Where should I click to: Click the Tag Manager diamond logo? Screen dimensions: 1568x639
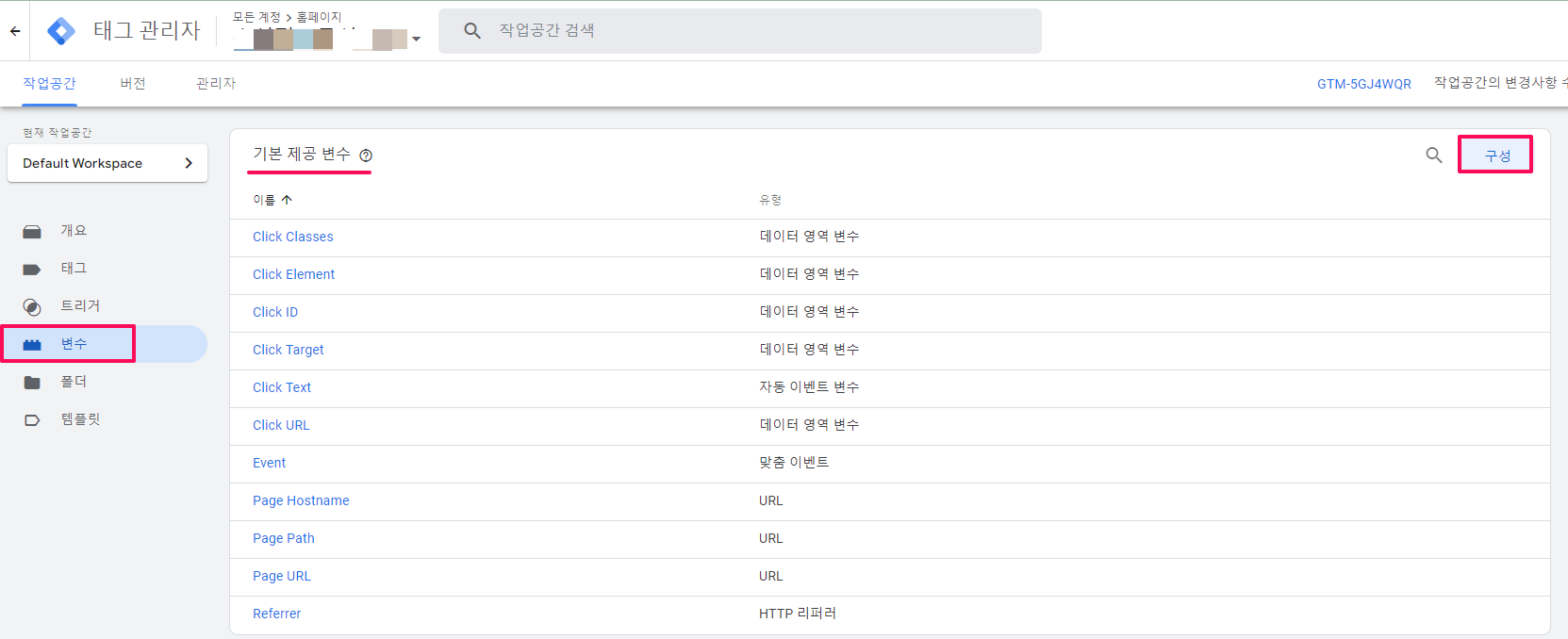(61, 31)
